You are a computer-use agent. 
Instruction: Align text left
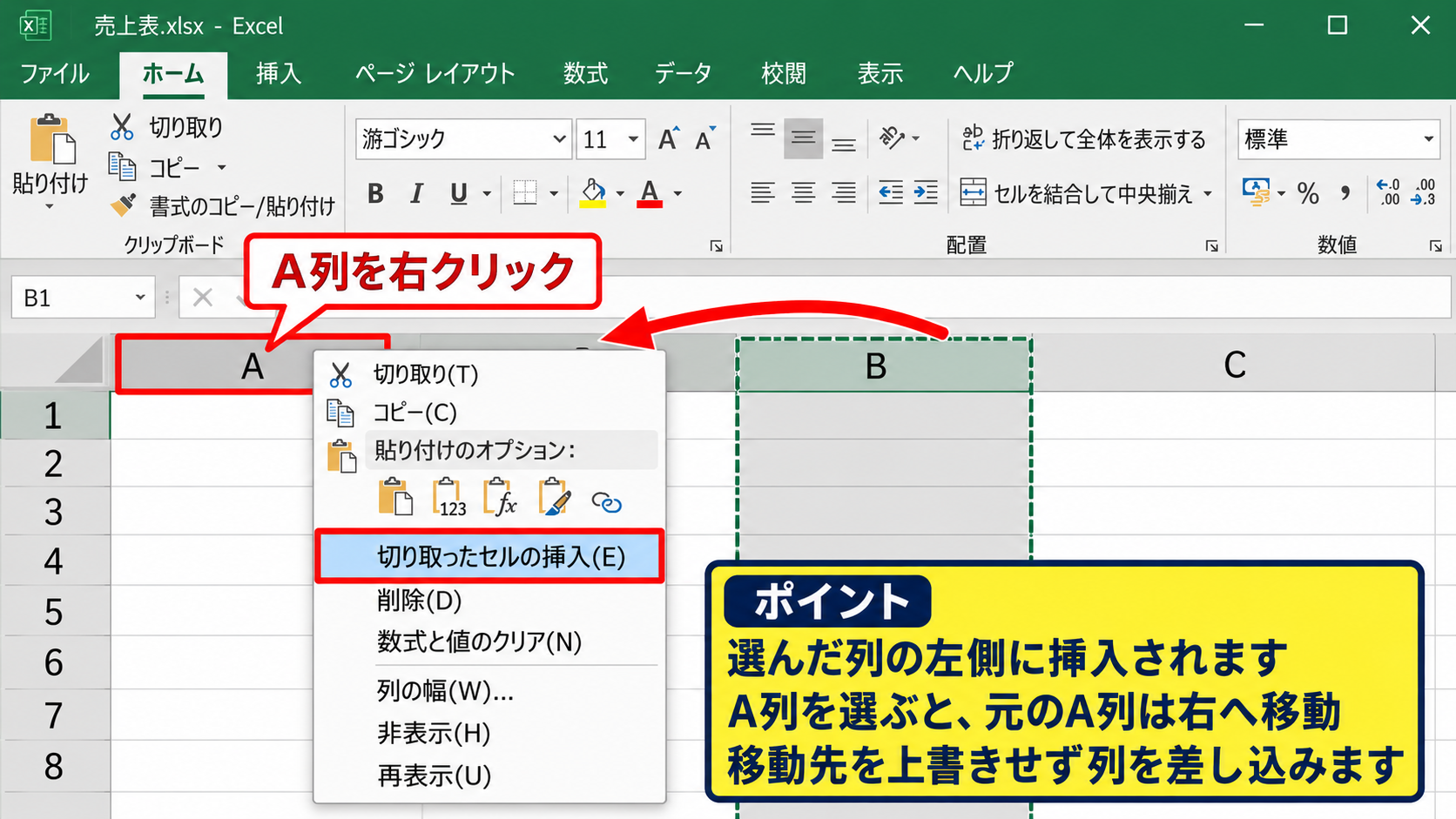[763, 192]
